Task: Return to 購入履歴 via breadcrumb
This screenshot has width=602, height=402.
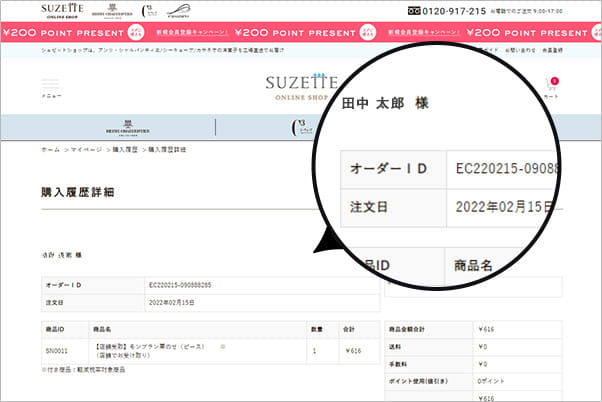Action: tap(124, 149)
